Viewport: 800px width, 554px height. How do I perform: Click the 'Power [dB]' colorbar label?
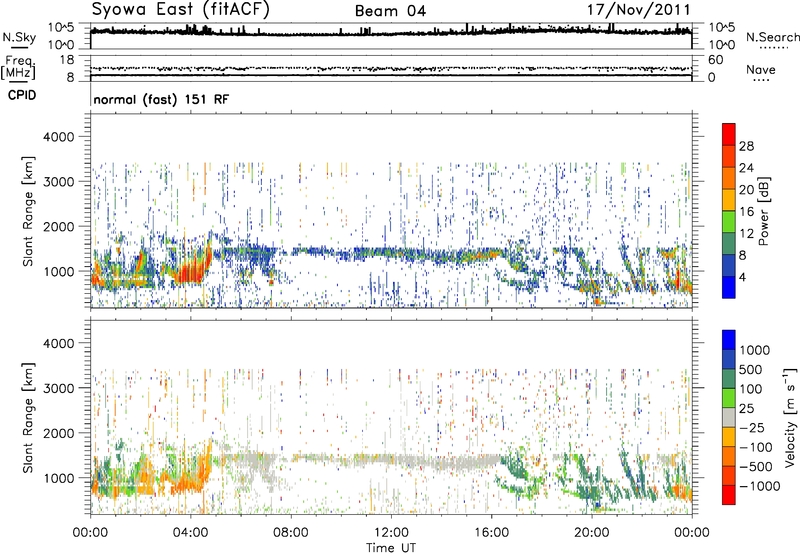764,211
